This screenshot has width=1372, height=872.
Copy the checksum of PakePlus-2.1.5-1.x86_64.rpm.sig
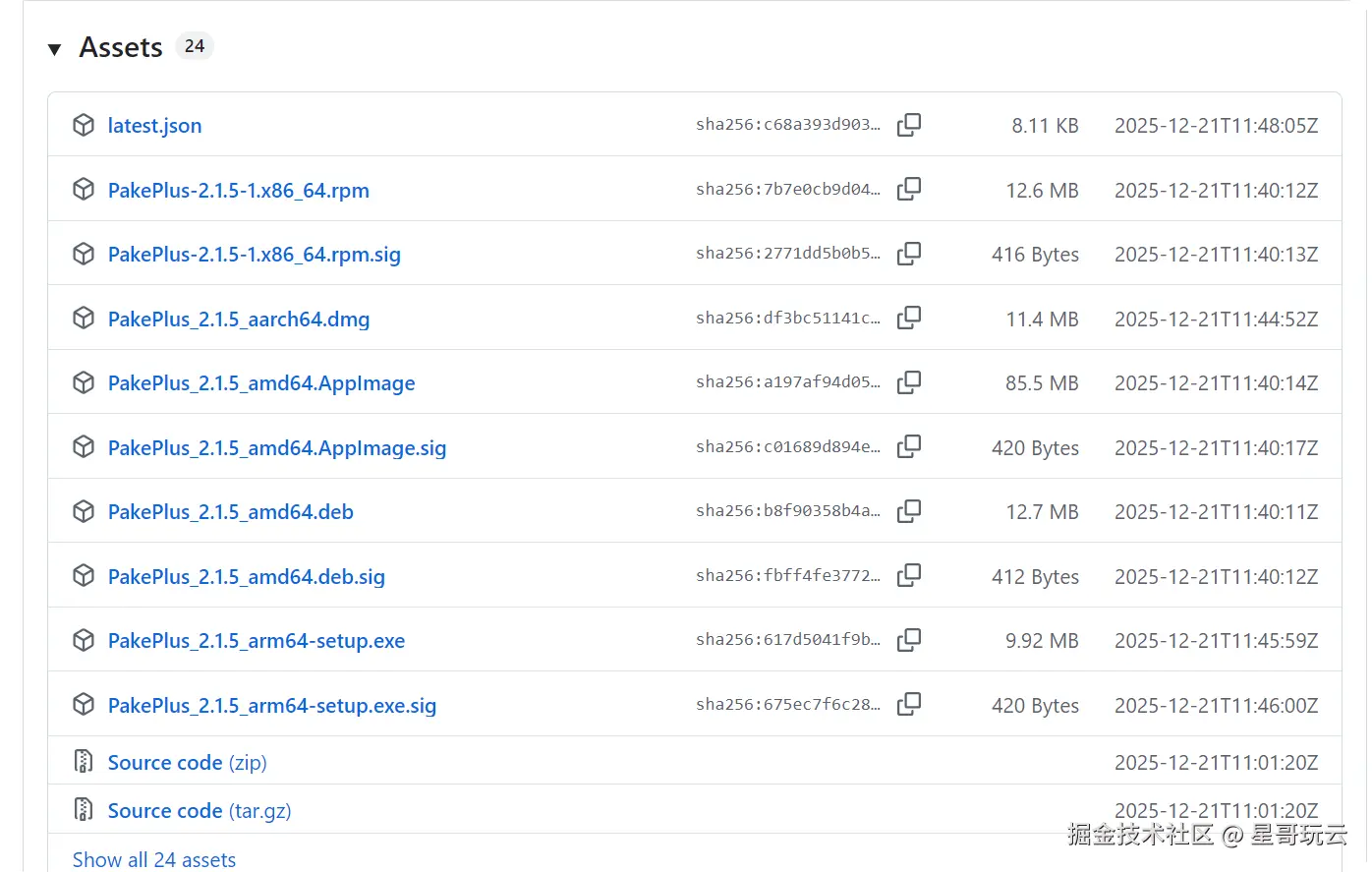[909, 254]
